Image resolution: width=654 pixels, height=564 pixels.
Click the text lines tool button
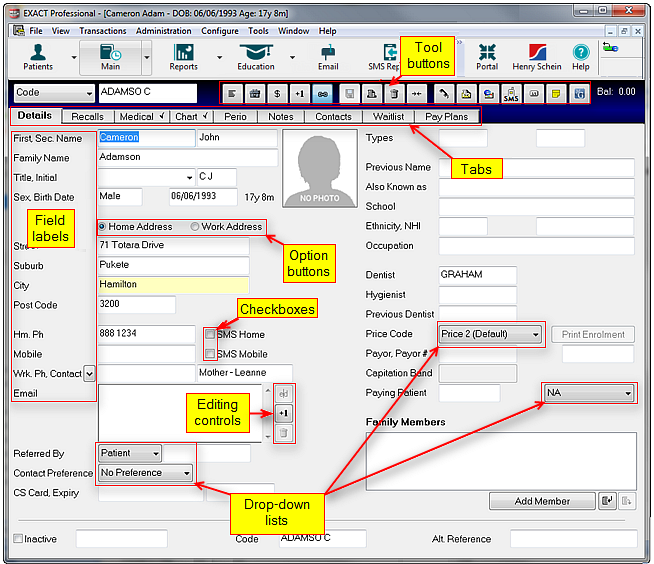tap(232, 94)
